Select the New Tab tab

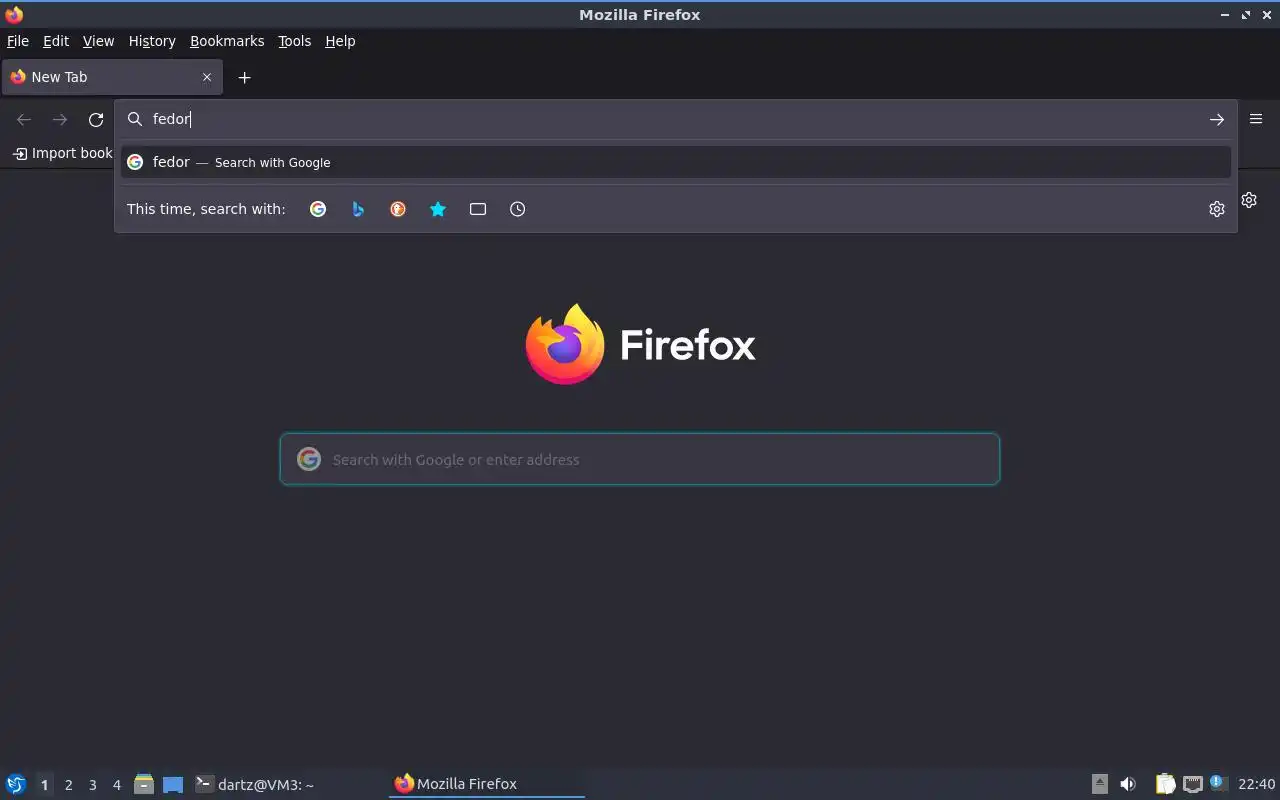tap(111, 77)
